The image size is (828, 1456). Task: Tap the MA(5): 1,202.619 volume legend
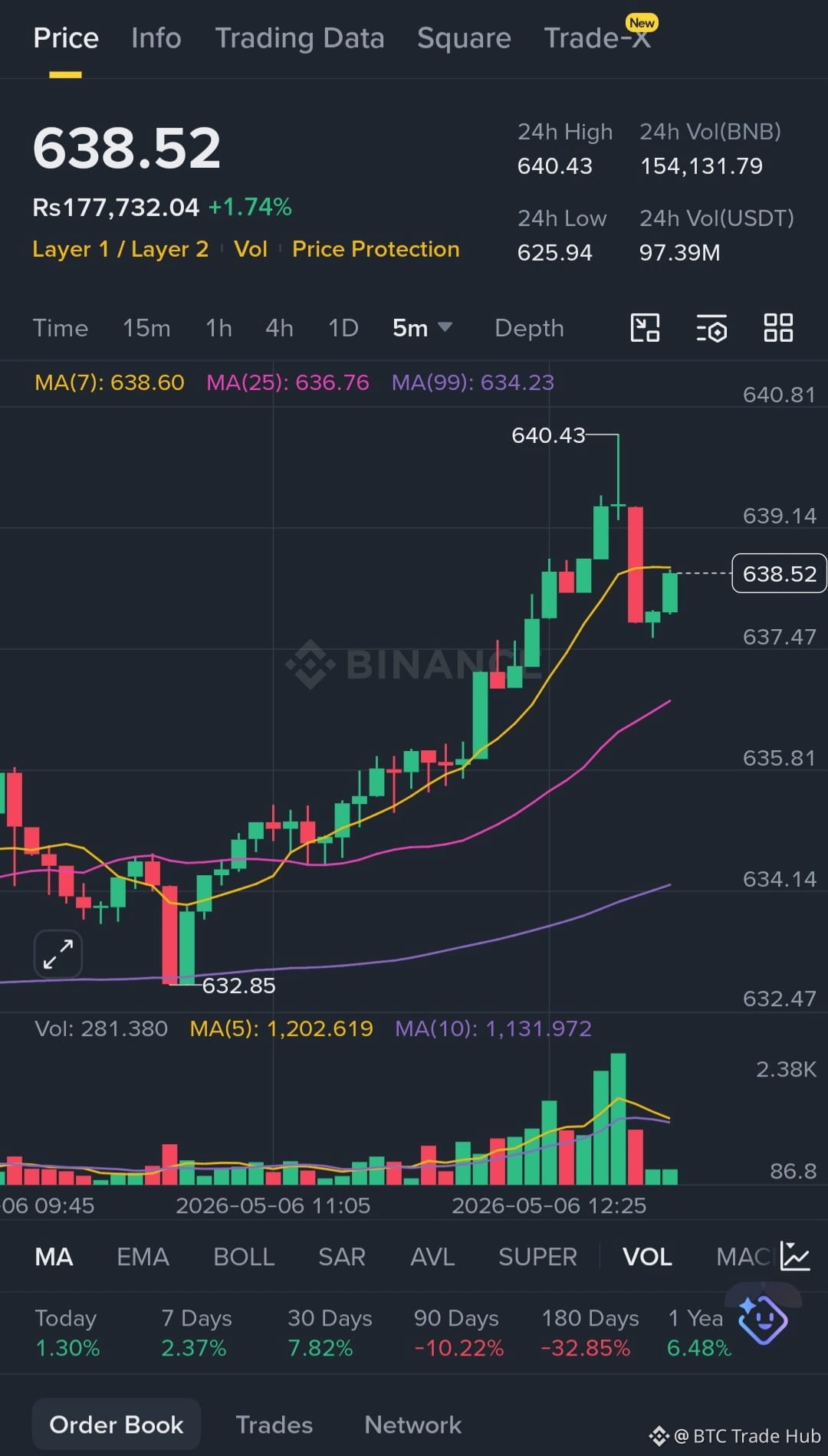pos(281,1028)
